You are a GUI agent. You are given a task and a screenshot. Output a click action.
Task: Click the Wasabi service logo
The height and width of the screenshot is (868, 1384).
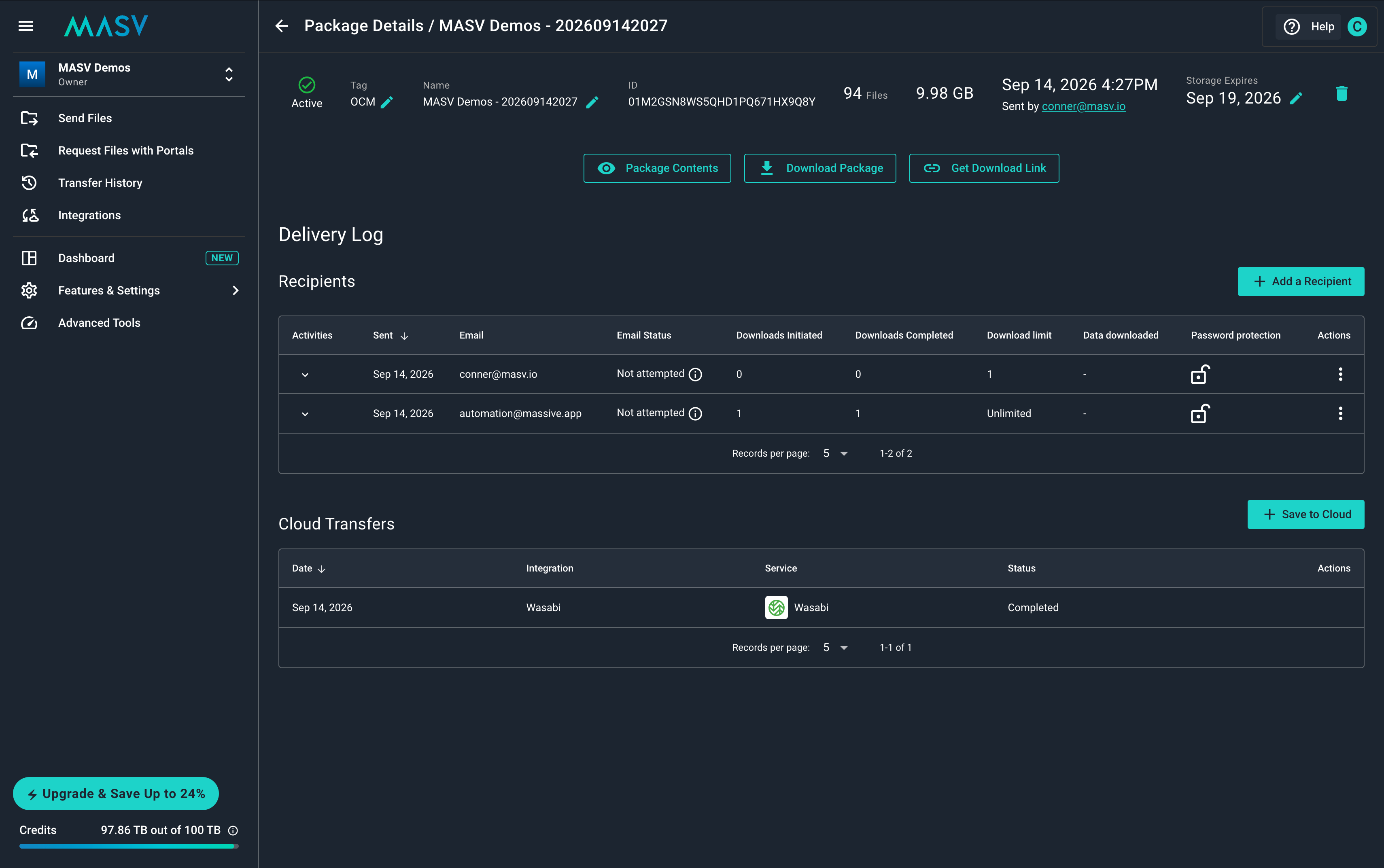point(776,608)
